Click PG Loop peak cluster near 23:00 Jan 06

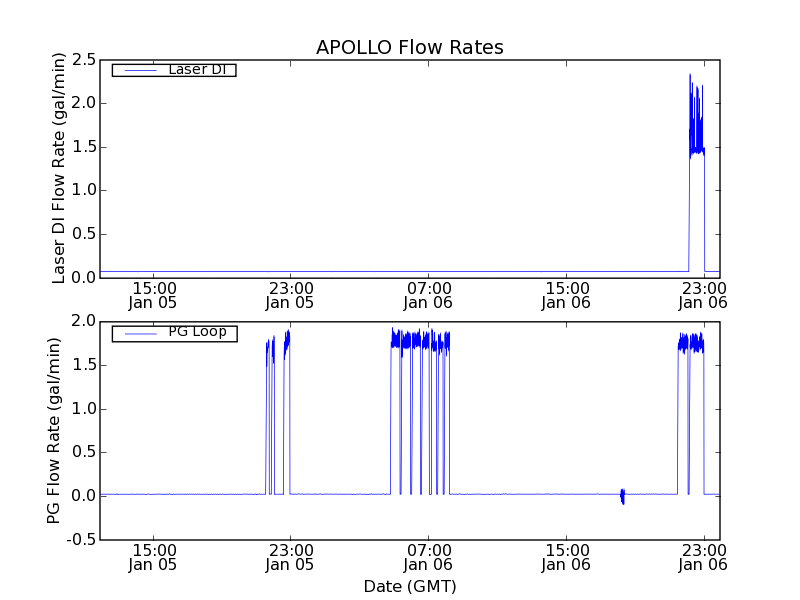[x=691, y=343]
